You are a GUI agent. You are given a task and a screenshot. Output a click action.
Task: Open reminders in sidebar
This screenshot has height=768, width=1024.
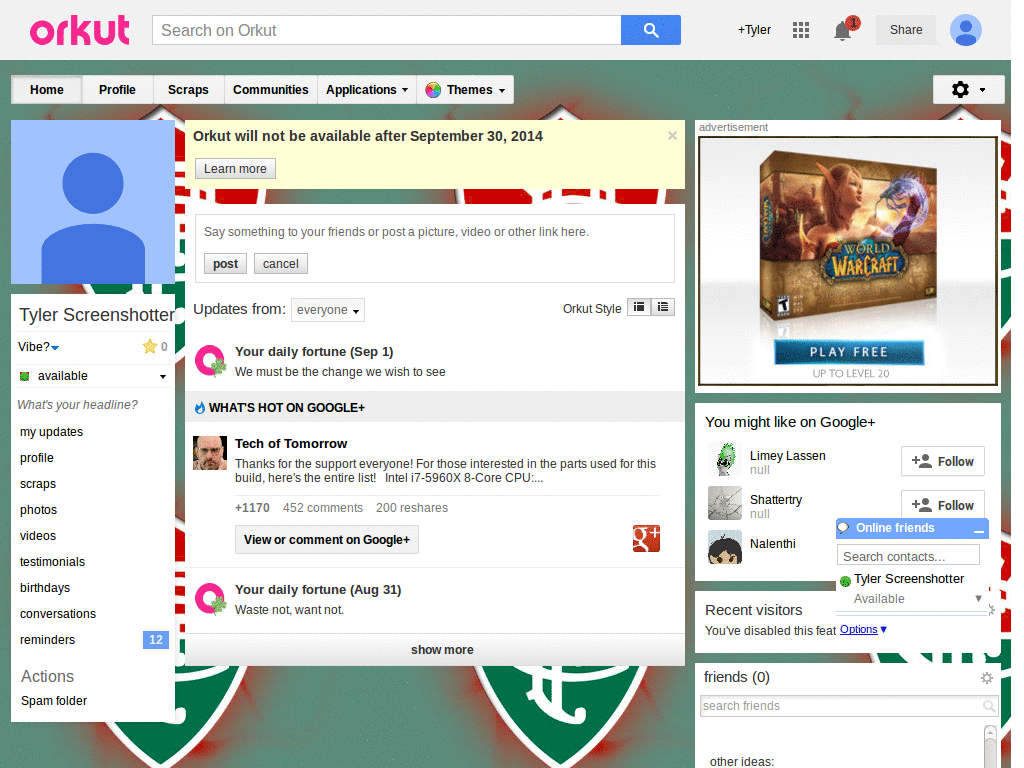tap(47, 640)
